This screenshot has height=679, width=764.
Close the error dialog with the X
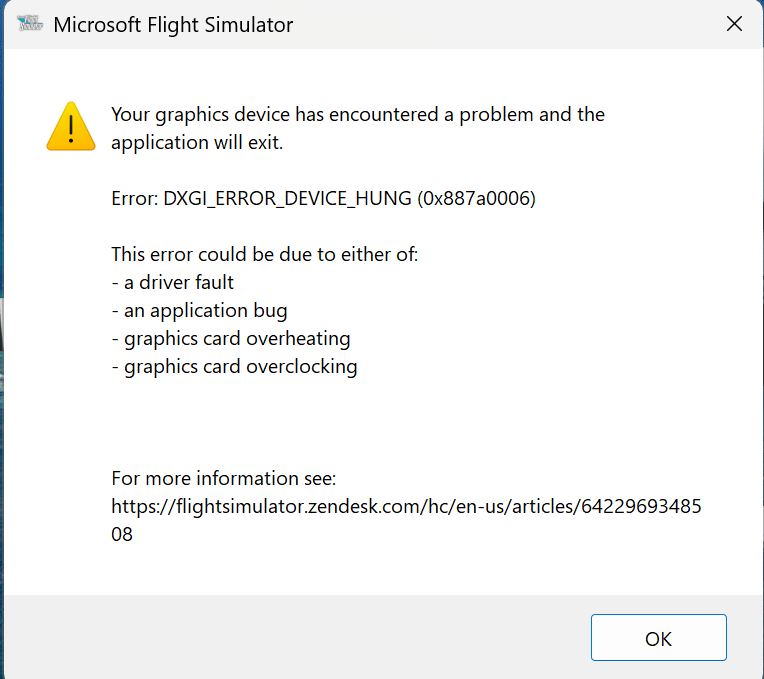pyautogui.click(x=734, y=24)
